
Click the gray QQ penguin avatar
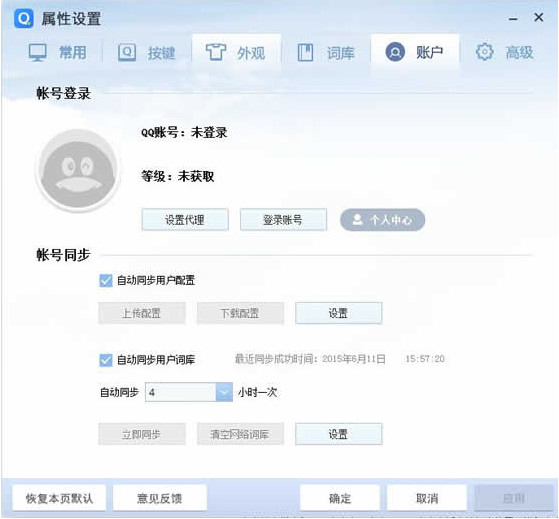(78, 171)
